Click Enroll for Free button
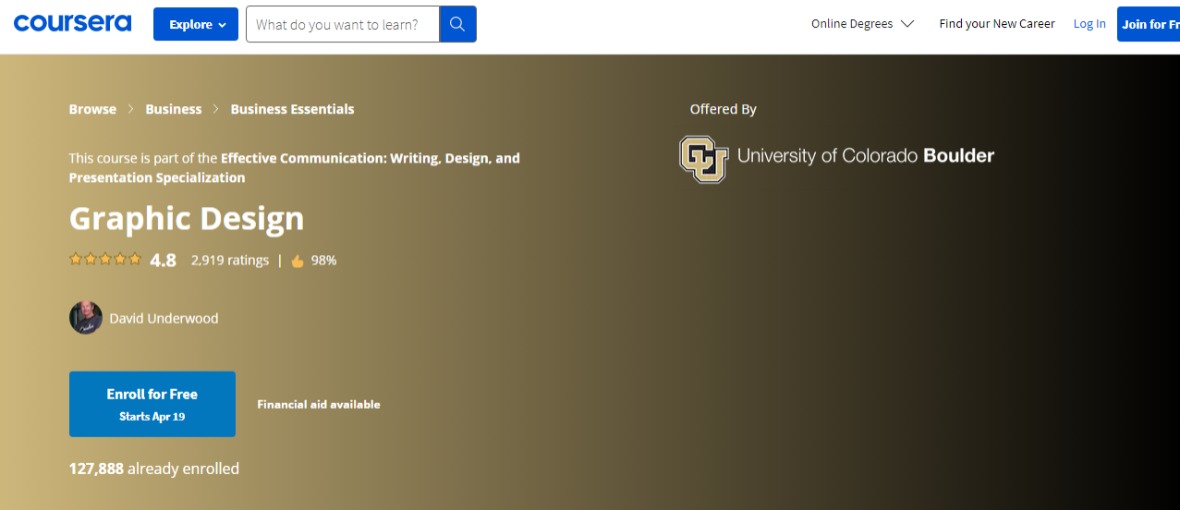 click(152, 404)
